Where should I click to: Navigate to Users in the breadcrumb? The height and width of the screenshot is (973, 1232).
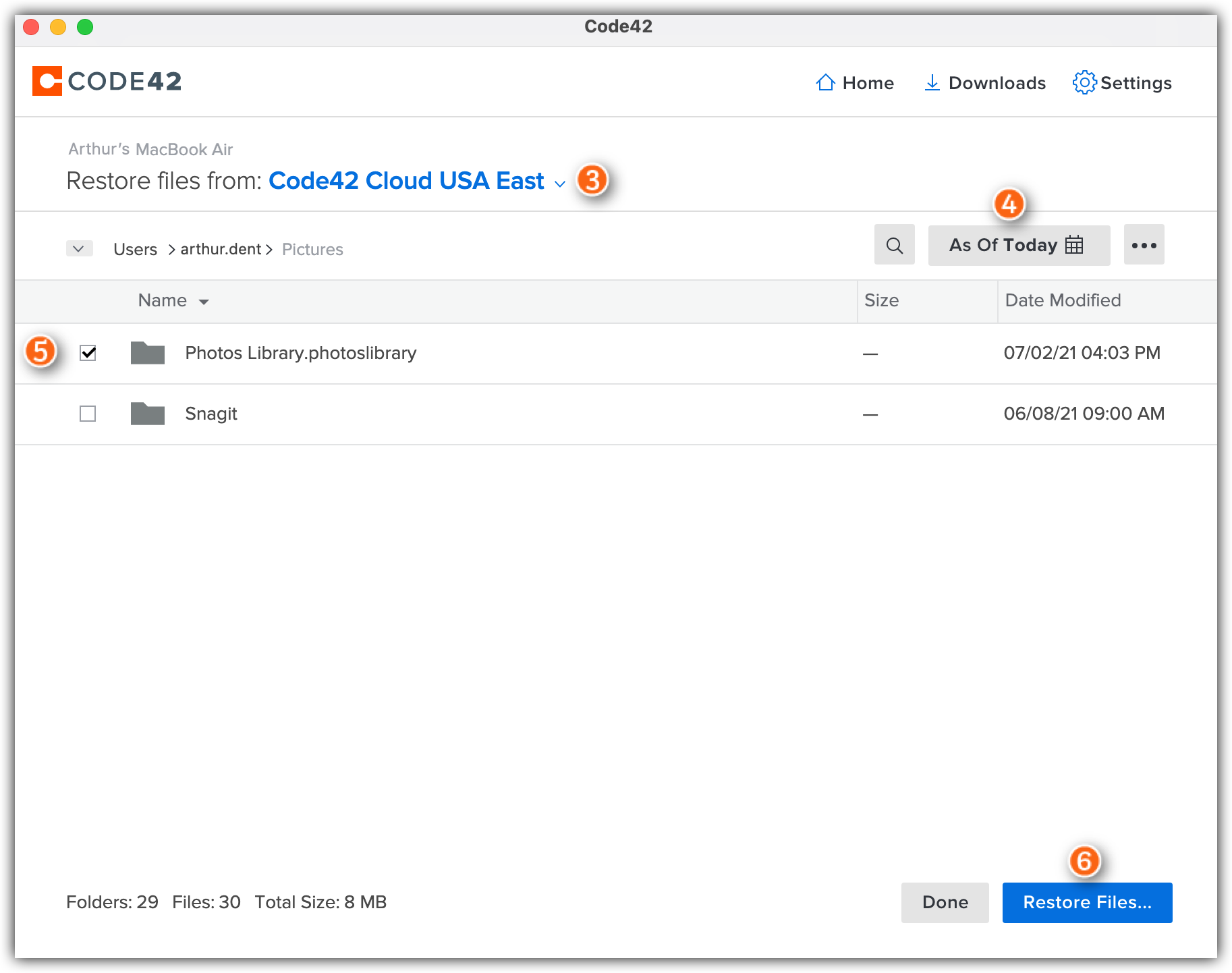[x=135, y=250]
